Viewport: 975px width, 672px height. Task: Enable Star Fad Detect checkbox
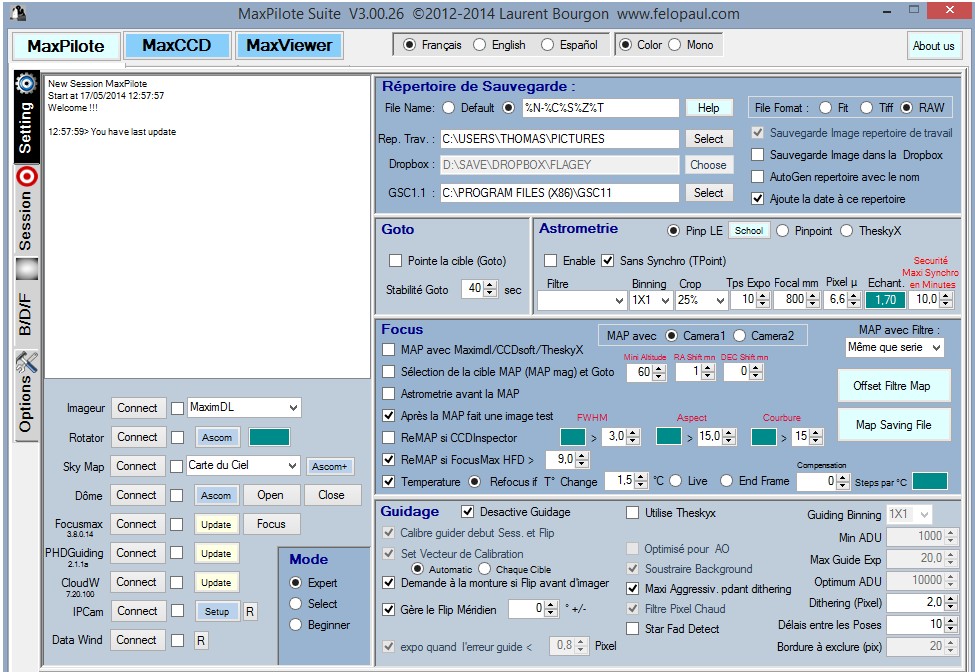click(632, 628)
